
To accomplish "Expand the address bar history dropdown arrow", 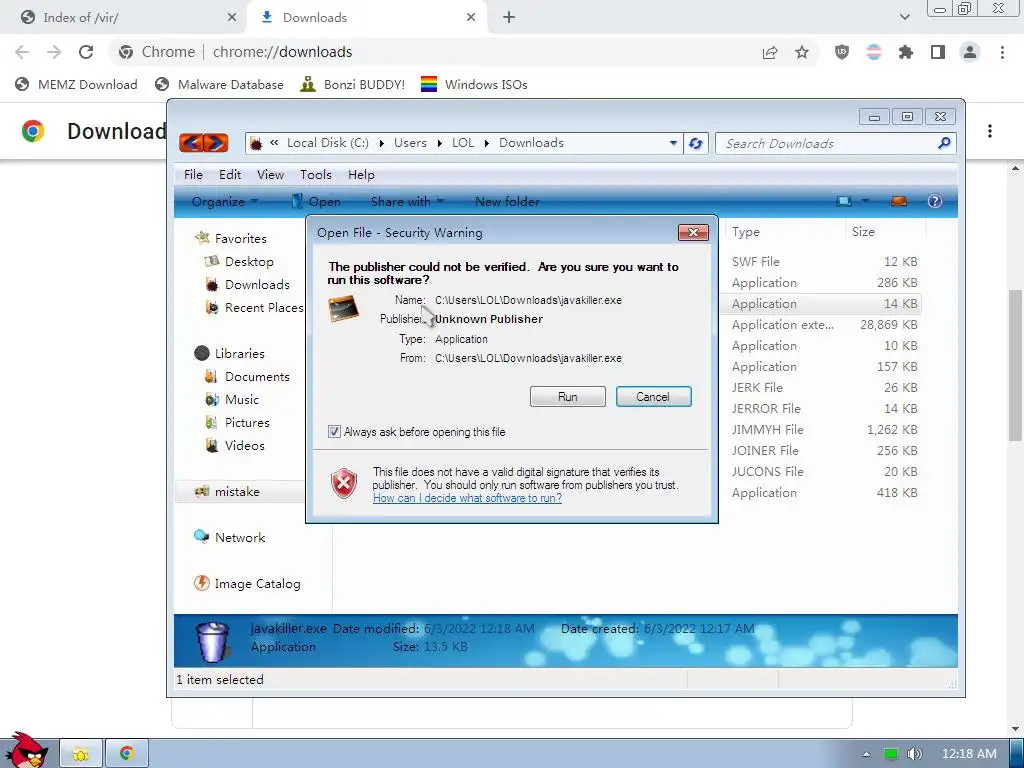I will point(673,143).
